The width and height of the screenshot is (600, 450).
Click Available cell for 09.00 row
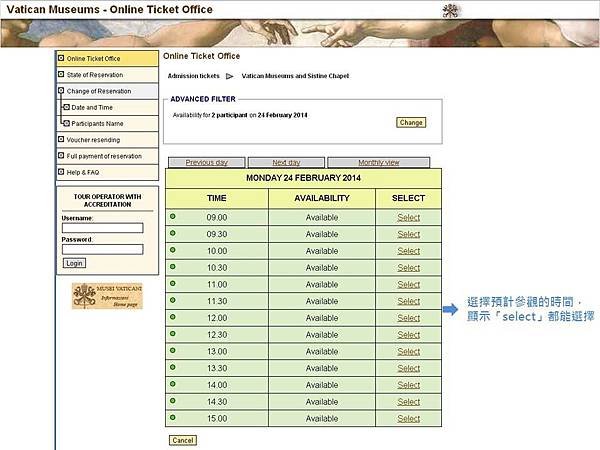322,217
